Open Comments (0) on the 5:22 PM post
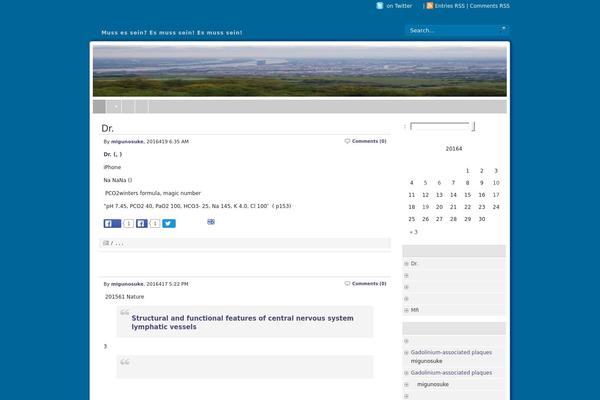This screenshot has height=400, width=600. point(369,284)
